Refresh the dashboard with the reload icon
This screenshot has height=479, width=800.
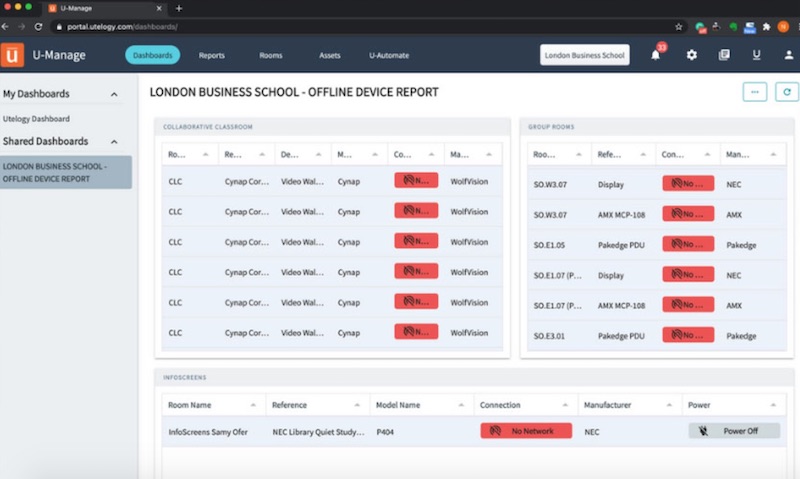(787, 92)
